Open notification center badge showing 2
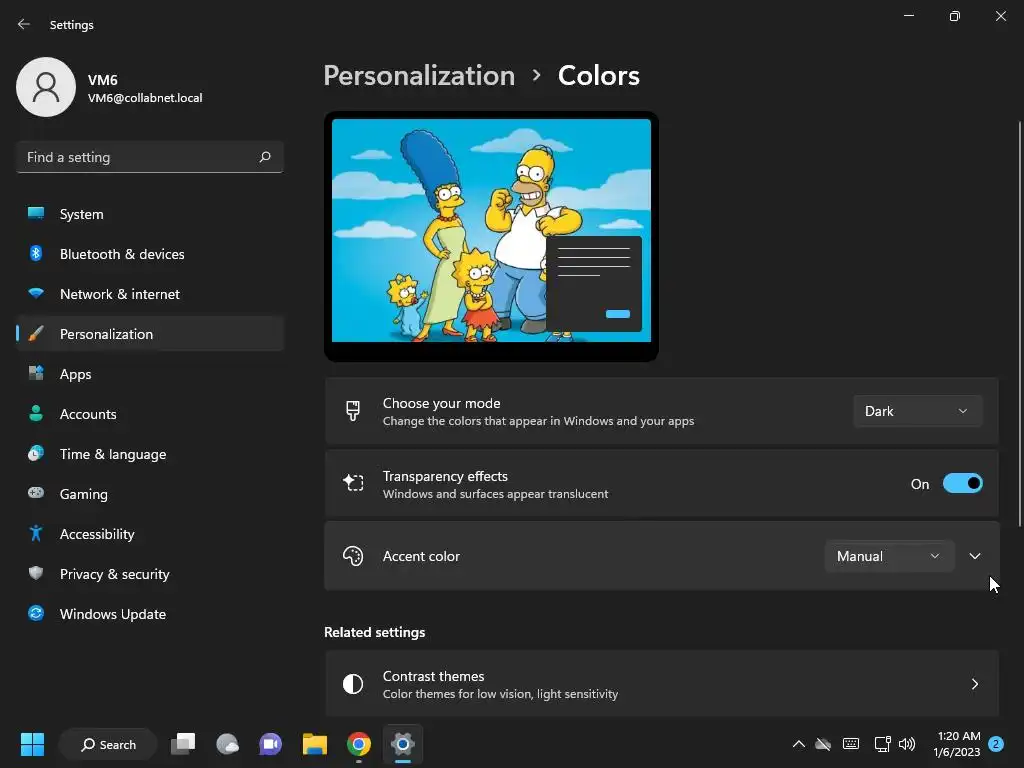This screenshot has width=1024, height=768. point(995,744)
